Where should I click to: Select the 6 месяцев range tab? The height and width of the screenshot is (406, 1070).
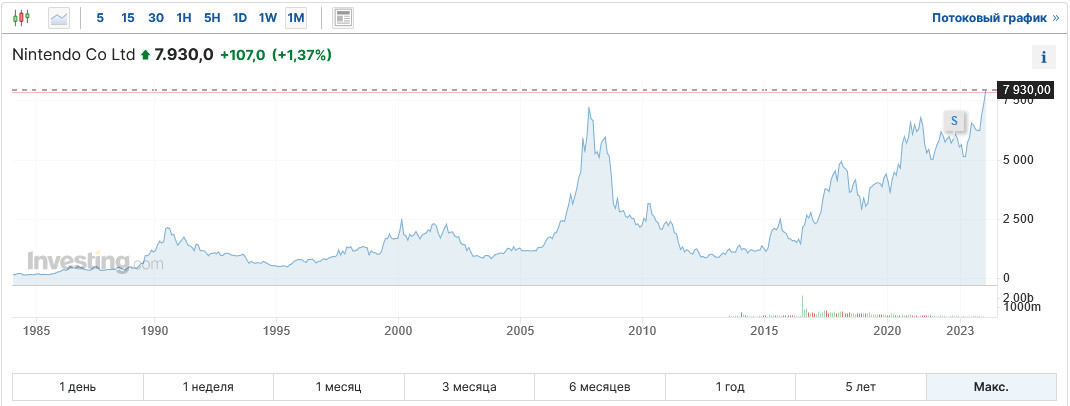[x=600, y=387]
